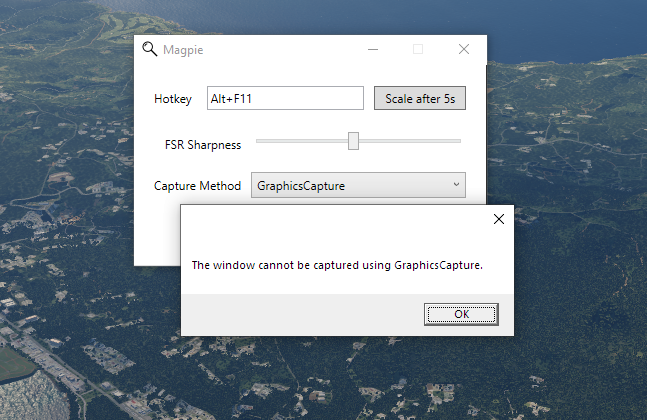Minimize the Magpie window

[373, 50]
